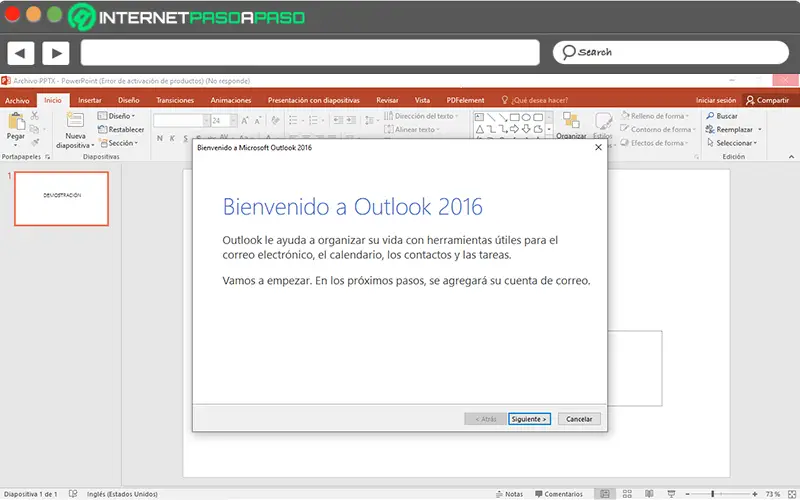Click the Cut scissors icon

[x=35, y=116]
